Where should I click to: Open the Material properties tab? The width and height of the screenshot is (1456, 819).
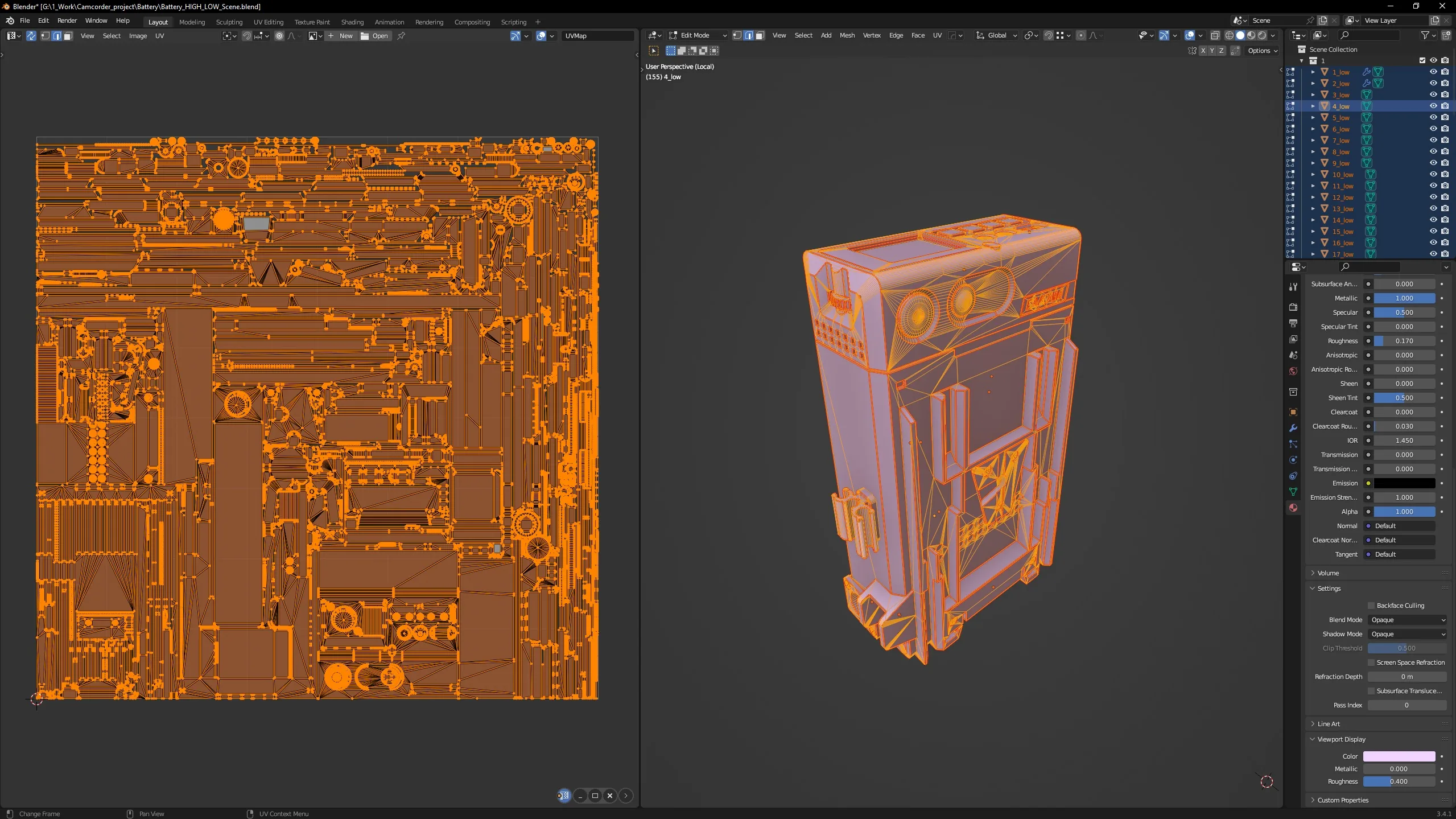point(1293,508)
